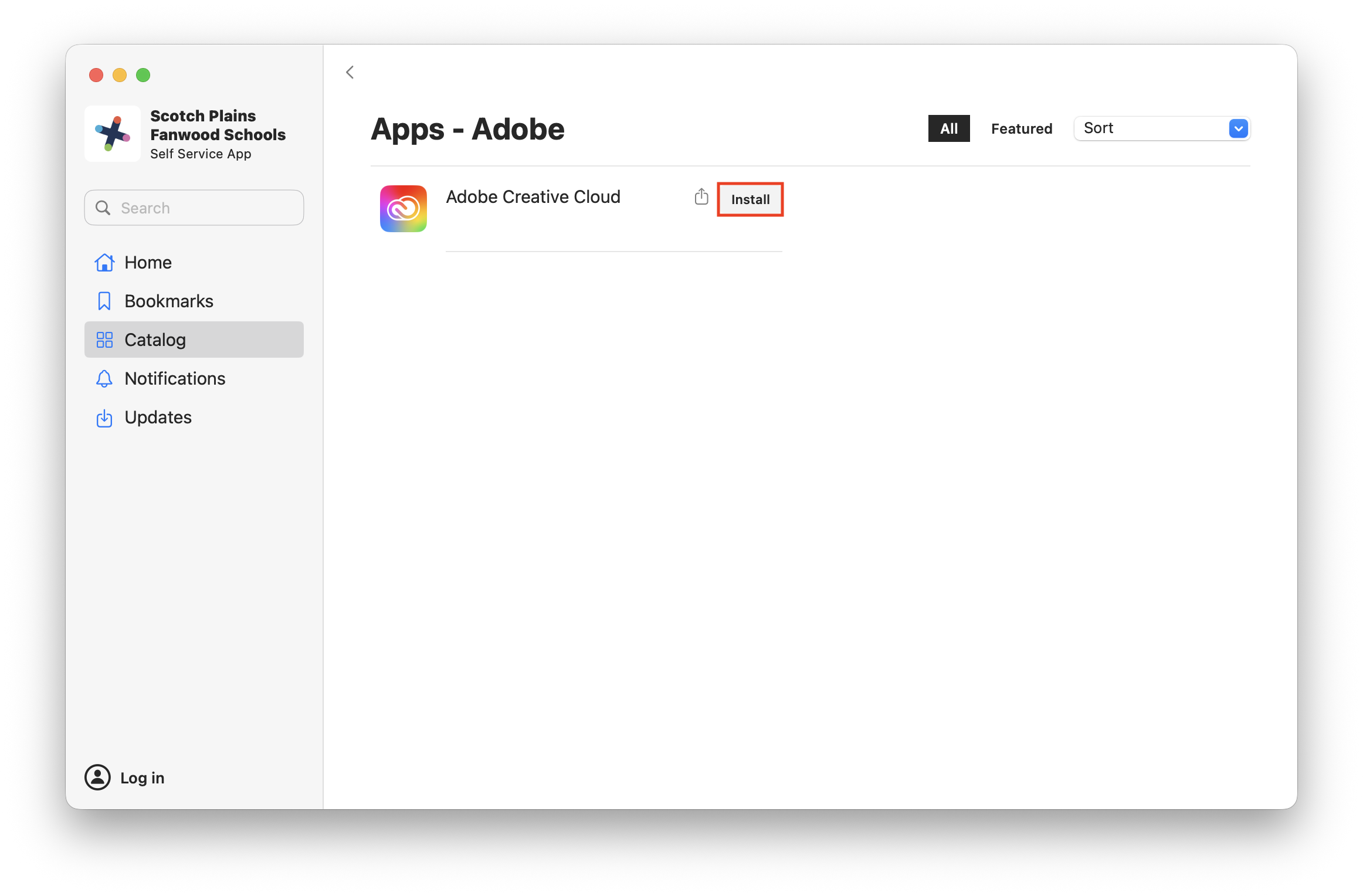Viewport: 1363px width, 896px height.
Task: Click the Log in link
Action: (x=142, y=778)
